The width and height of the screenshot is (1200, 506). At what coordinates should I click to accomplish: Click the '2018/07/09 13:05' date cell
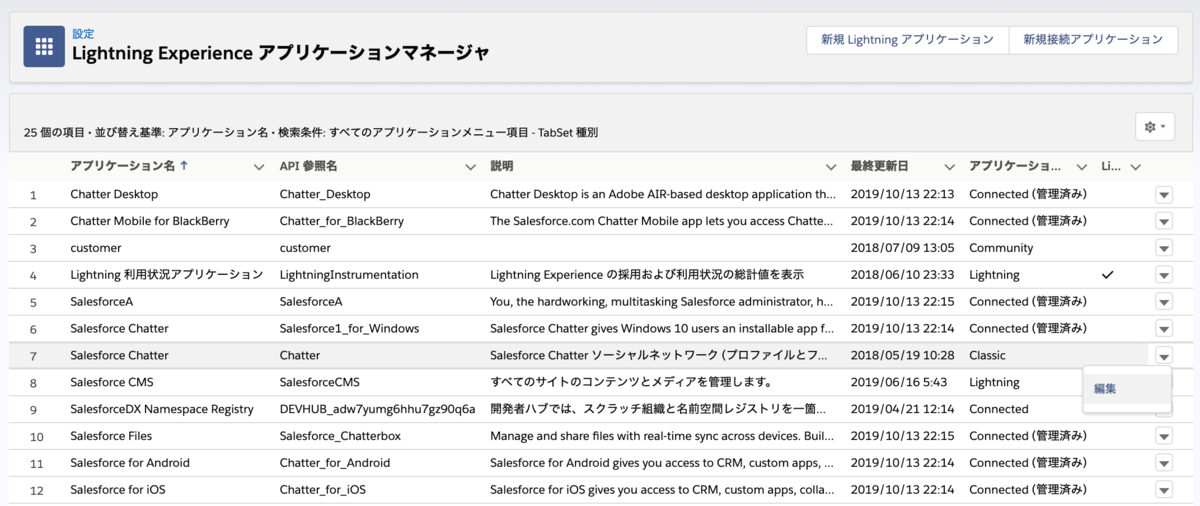(903, 248)
